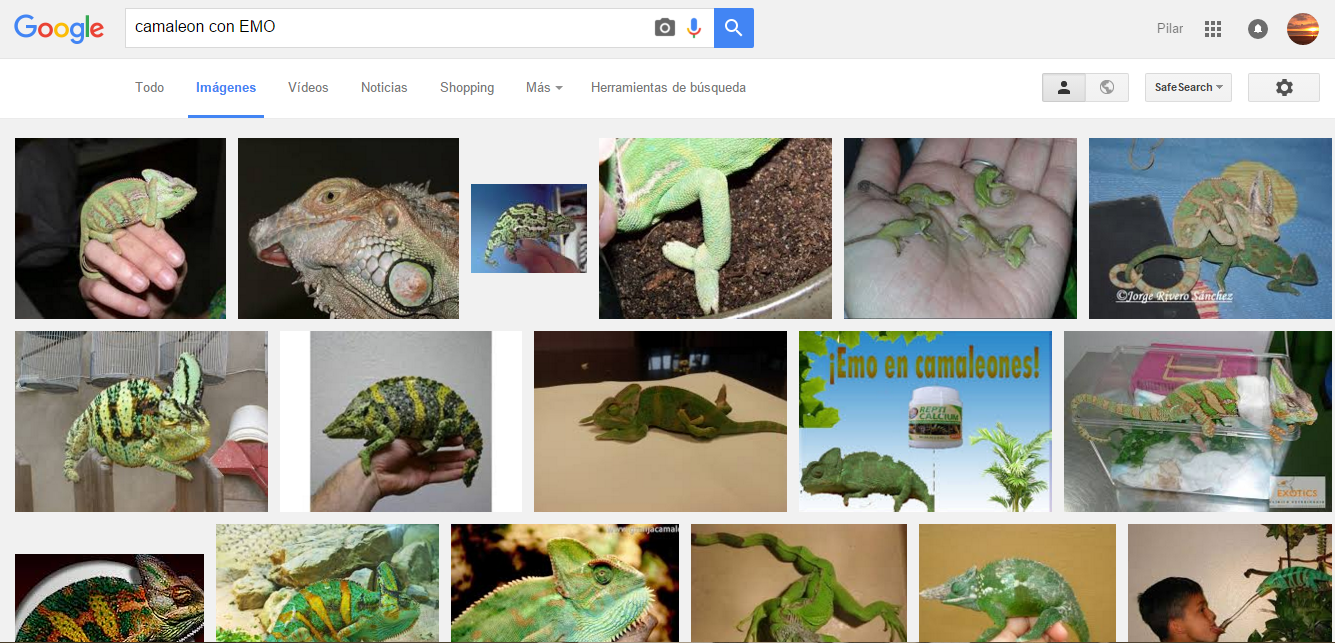This screenshot has height=643, width=1335.
Task: Go to the Vídeos tab
Action: pyautogui.click(x=308, y=88)
